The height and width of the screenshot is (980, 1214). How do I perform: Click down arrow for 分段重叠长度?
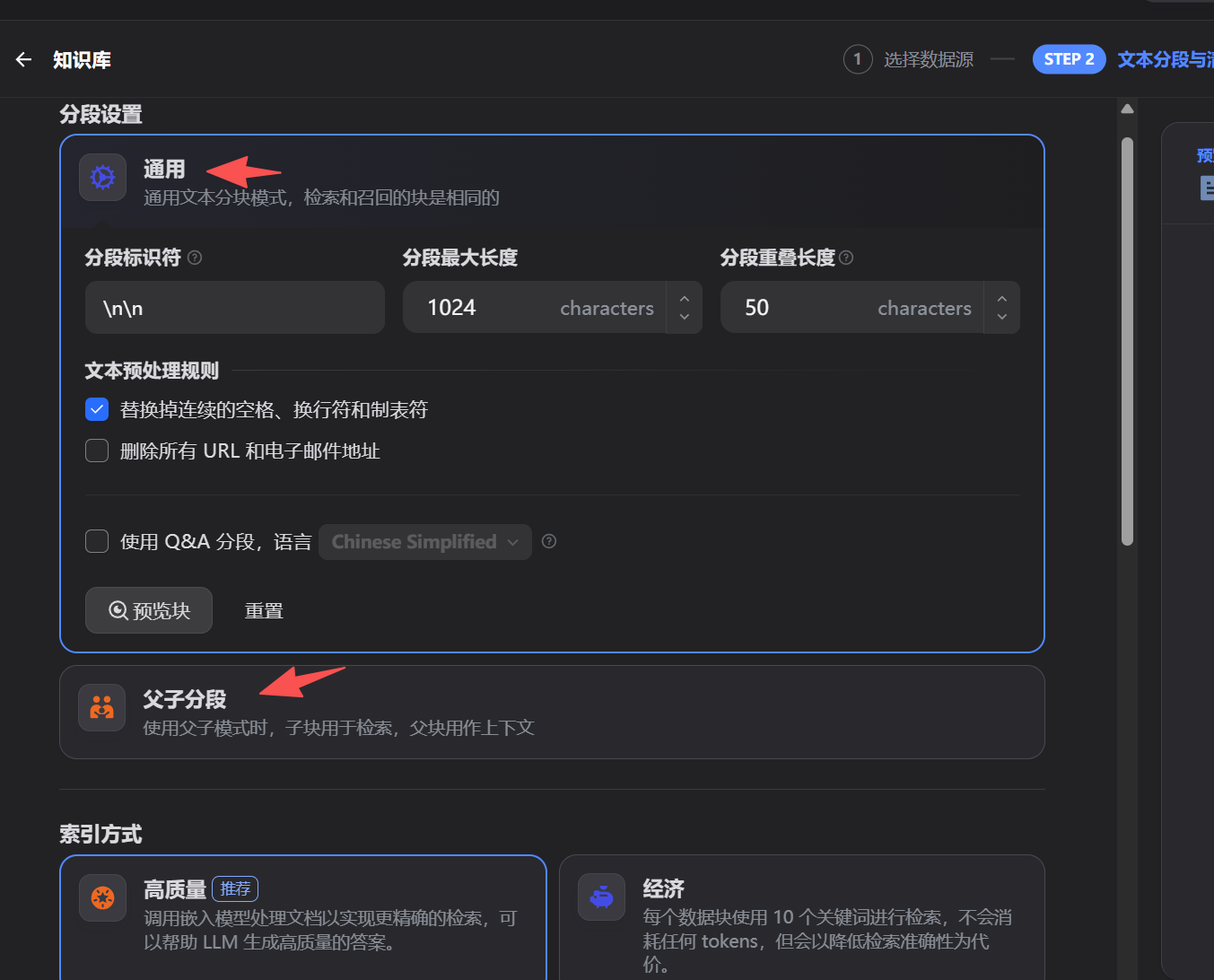pos(1001,319)
